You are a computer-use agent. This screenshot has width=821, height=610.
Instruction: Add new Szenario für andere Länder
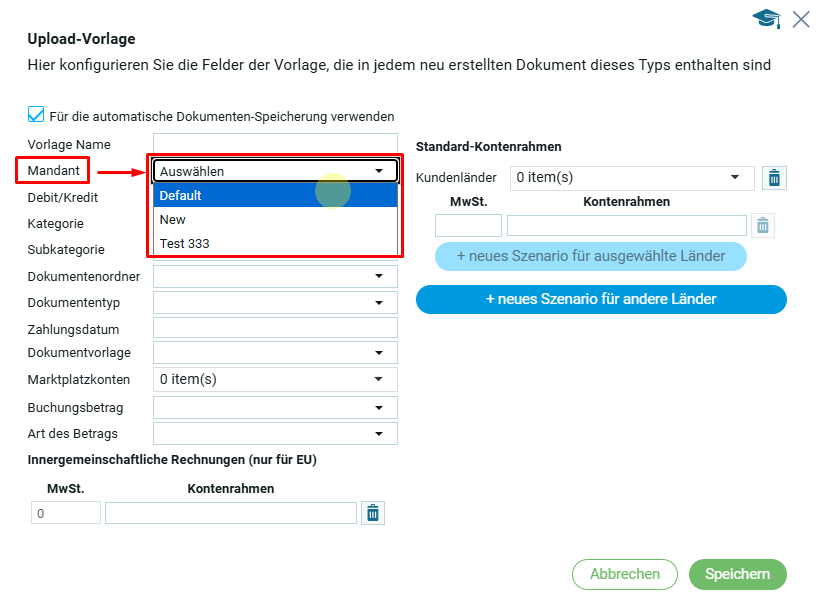click(601, 299)
